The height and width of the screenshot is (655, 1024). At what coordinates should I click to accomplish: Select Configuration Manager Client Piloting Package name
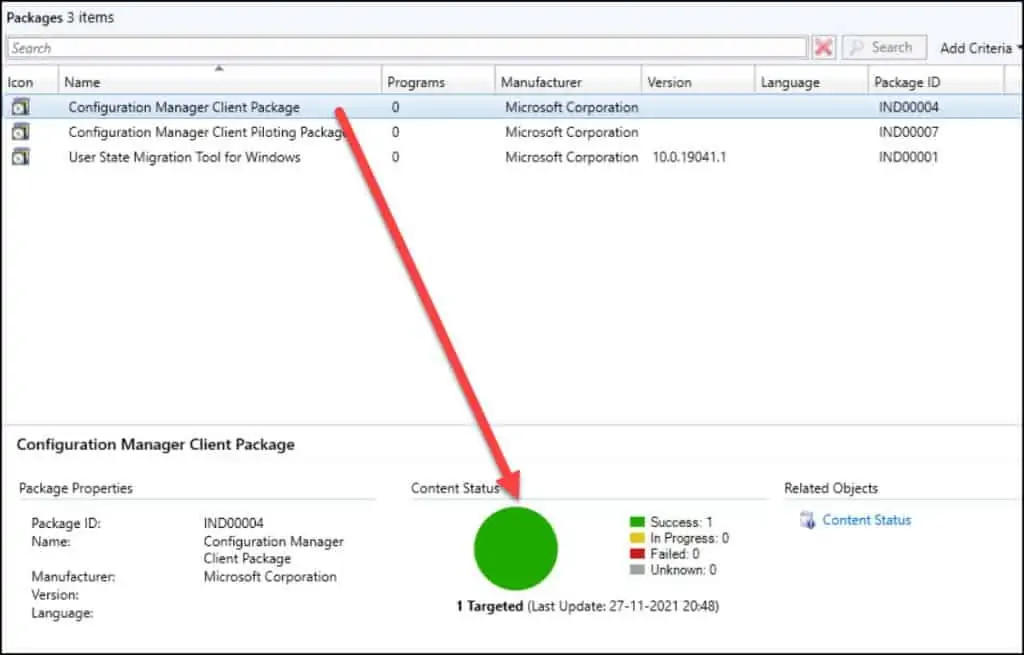208,132
